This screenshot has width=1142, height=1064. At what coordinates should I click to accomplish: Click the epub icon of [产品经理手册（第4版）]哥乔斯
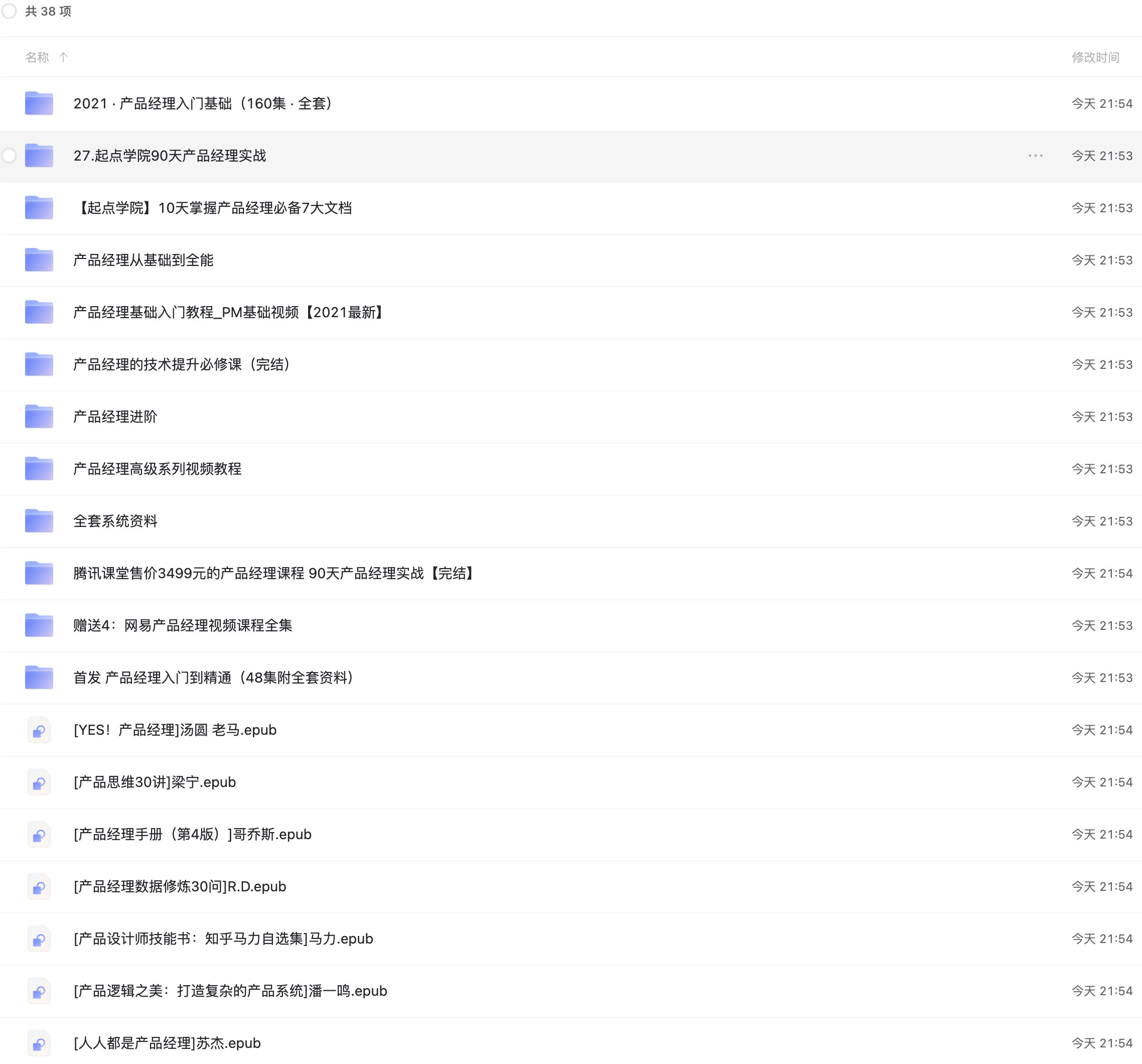39,835
